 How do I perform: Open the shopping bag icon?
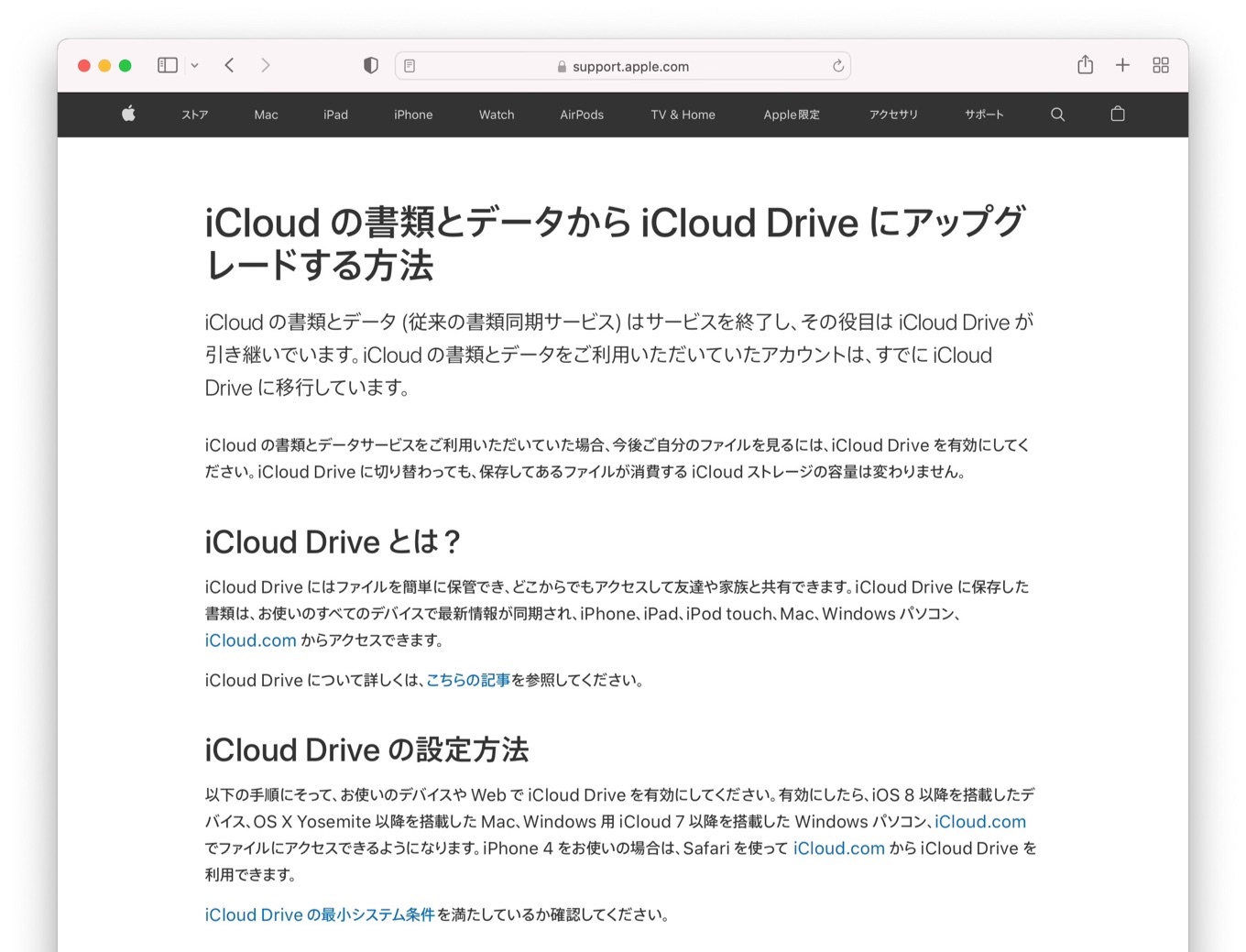(x=1118, y=115)
